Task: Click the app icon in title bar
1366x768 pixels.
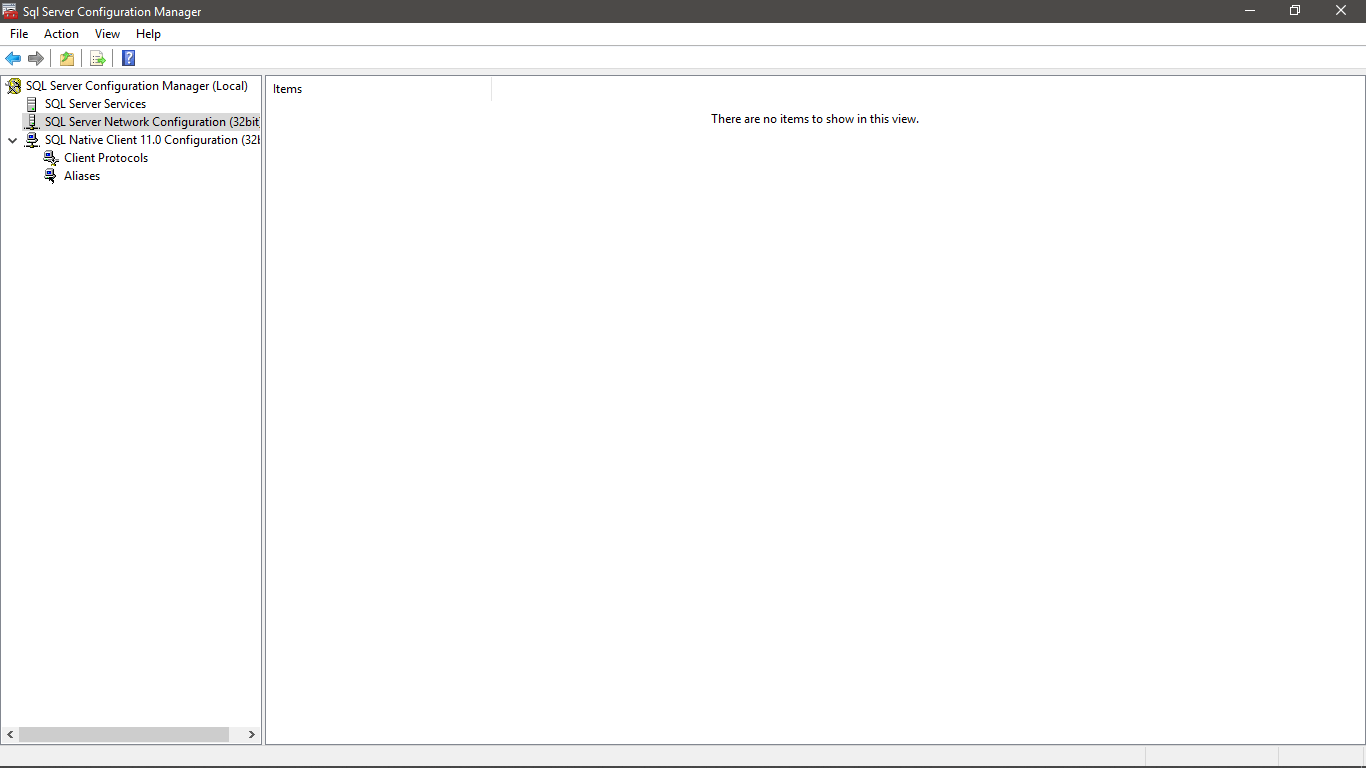Action: (x=10, y=11)
